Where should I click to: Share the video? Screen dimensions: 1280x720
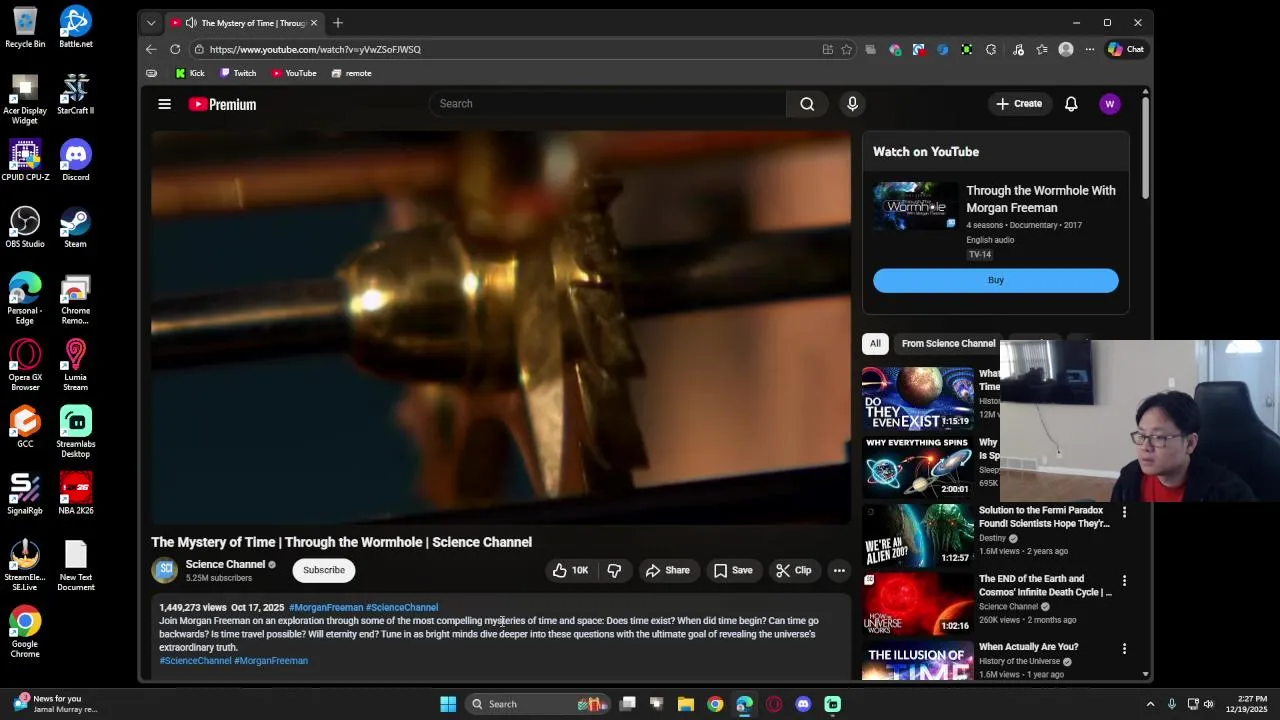tap(667, 570)
